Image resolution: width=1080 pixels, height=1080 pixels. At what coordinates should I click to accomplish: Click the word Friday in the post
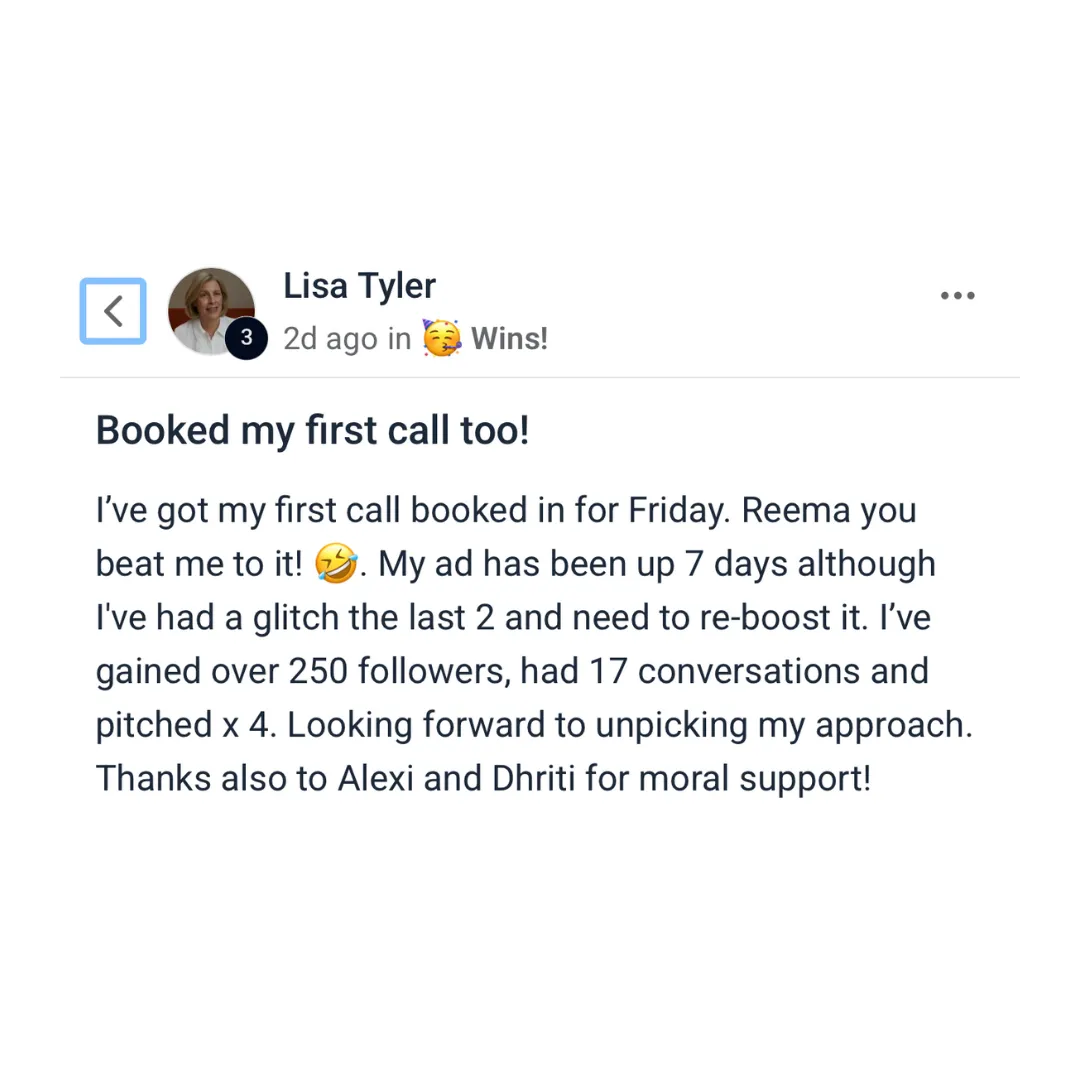678,512
